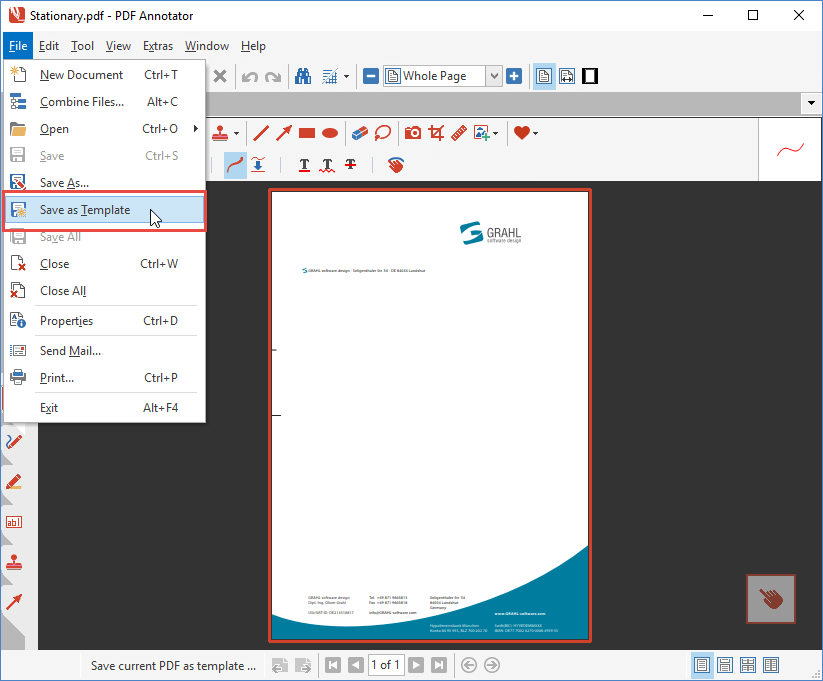Select the Crop tool on the toolbar
823x681 pixels.
click(x=436, y=133)
